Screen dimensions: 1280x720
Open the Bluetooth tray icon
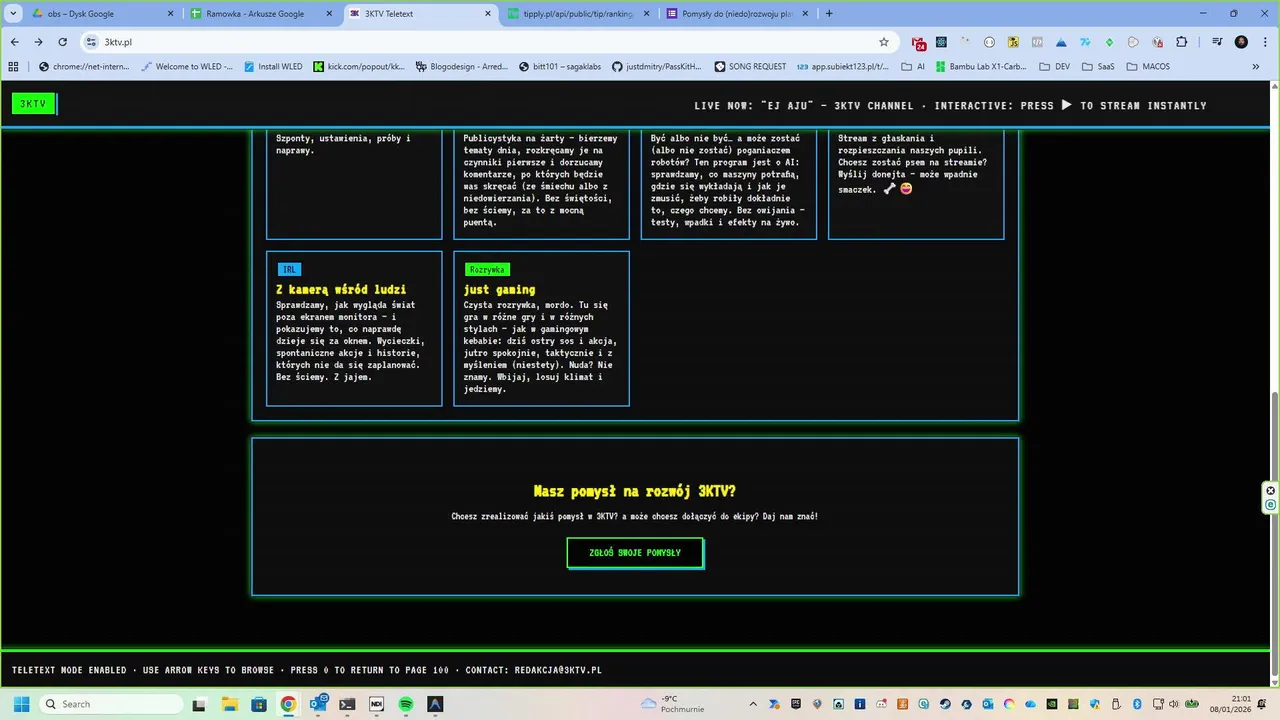[1137, 704]
